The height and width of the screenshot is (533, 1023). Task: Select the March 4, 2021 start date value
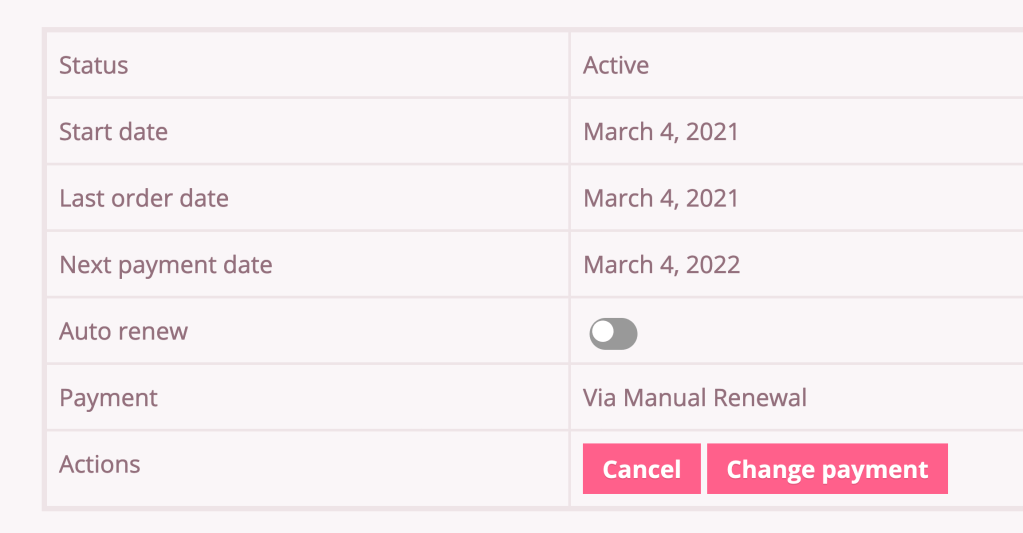[661, 132]
